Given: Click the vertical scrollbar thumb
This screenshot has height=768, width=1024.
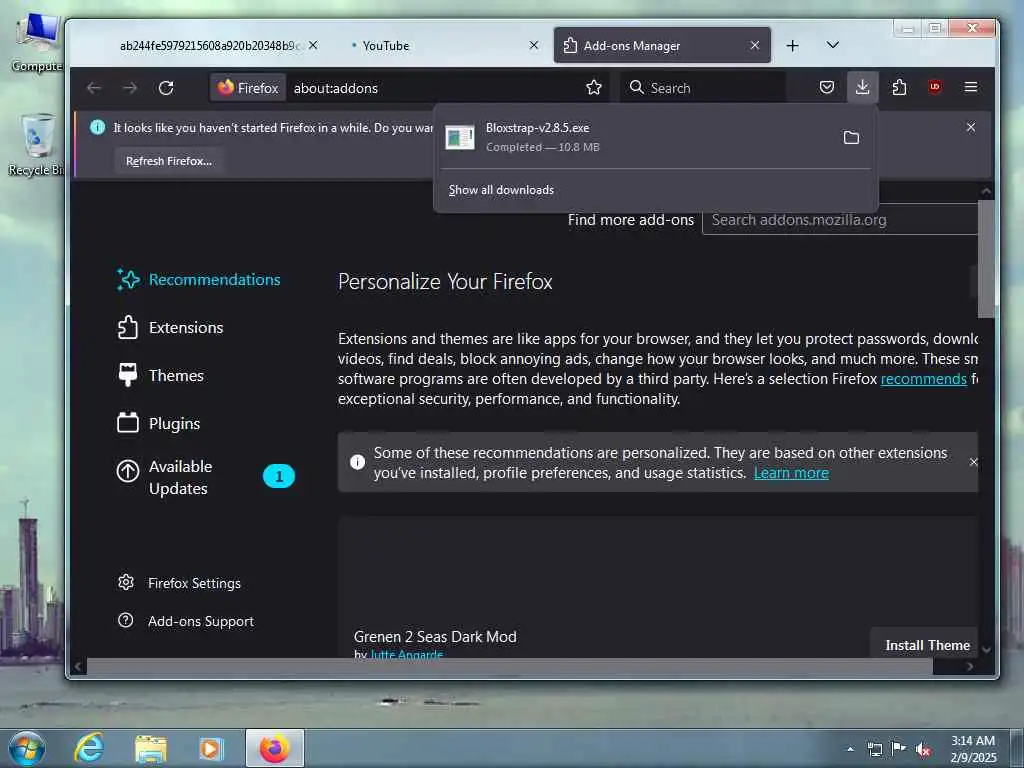Looking at the screenshot, I should point(986,259).
